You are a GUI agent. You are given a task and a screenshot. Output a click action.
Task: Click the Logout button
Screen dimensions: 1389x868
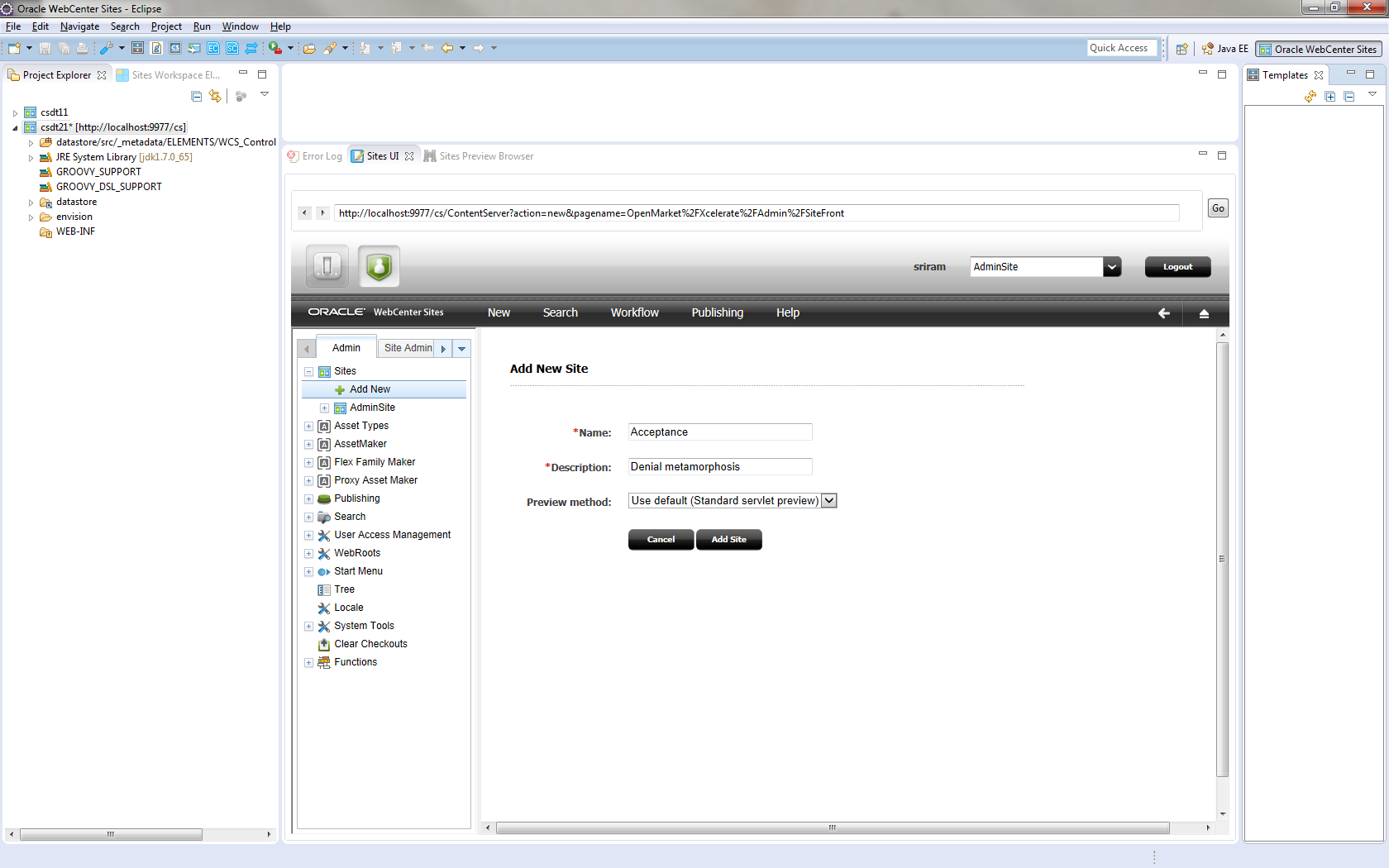point(1178,267)
